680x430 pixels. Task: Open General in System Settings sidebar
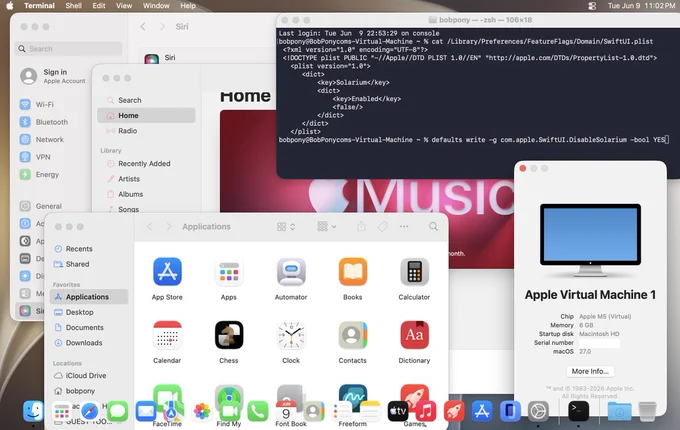coord(41,206)
